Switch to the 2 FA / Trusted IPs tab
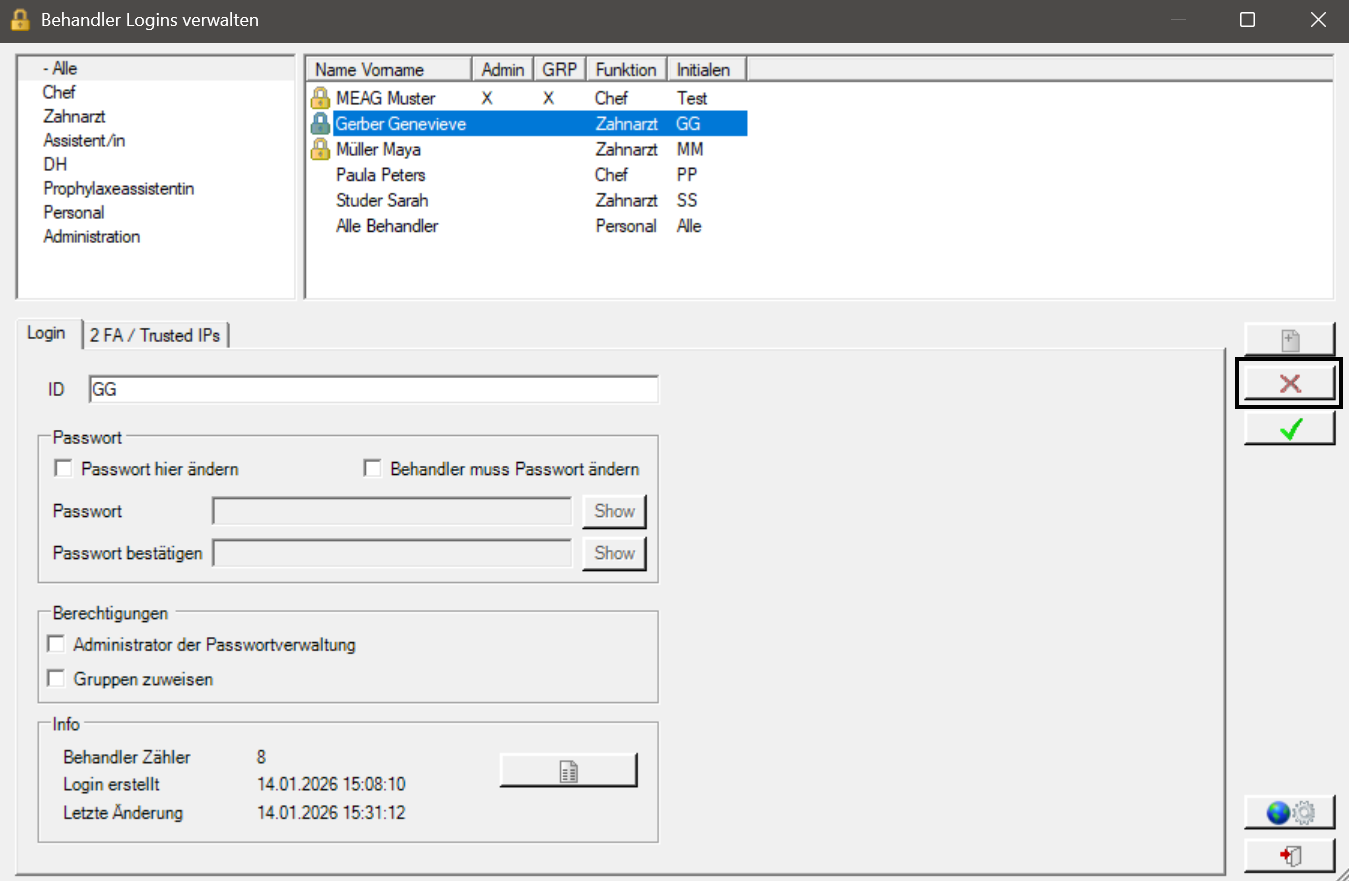The height and width of the screenshot is (881, 1349). pos(156,335)
